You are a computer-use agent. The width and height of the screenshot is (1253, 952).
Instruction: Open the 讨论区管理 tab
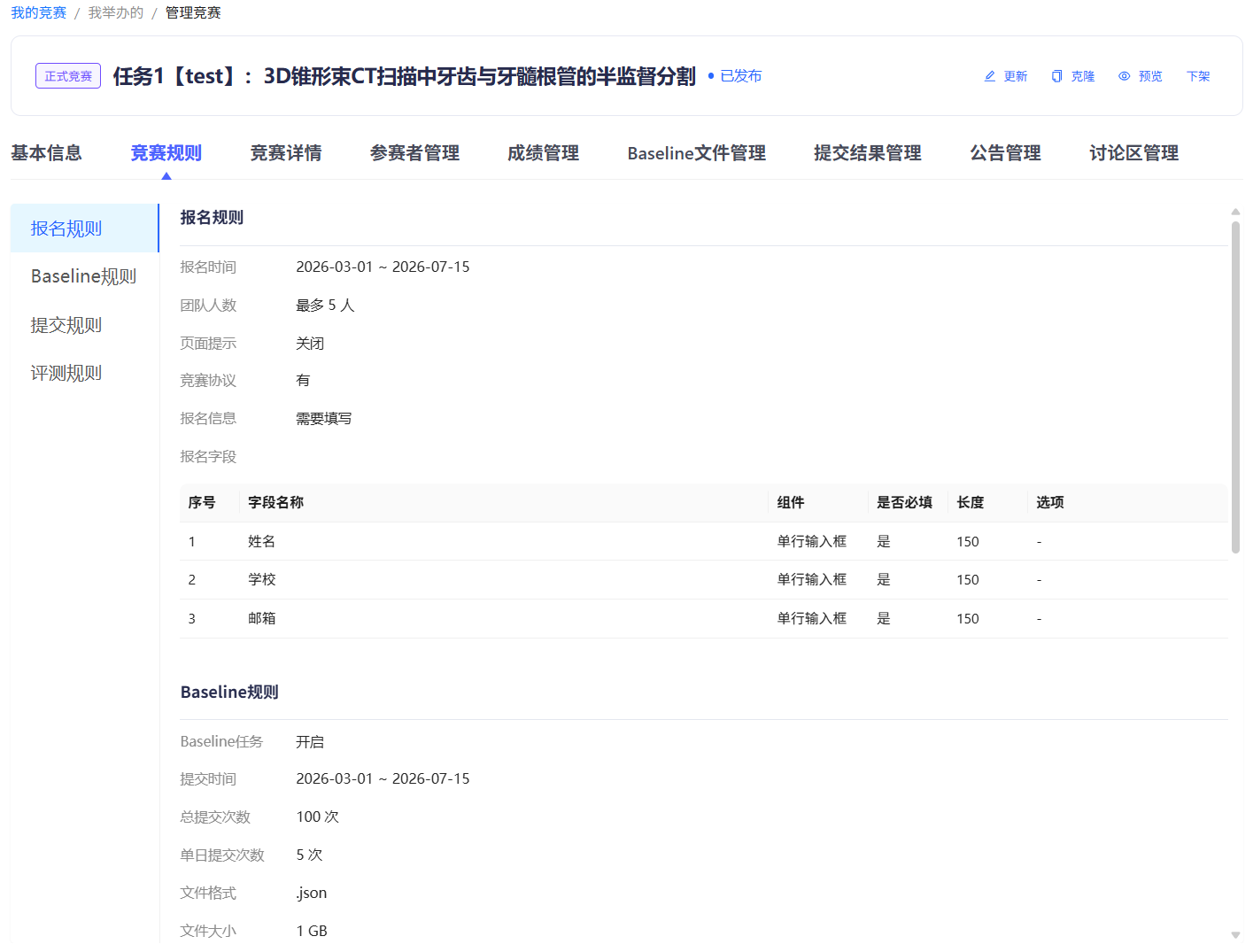tap(1134, 153)
